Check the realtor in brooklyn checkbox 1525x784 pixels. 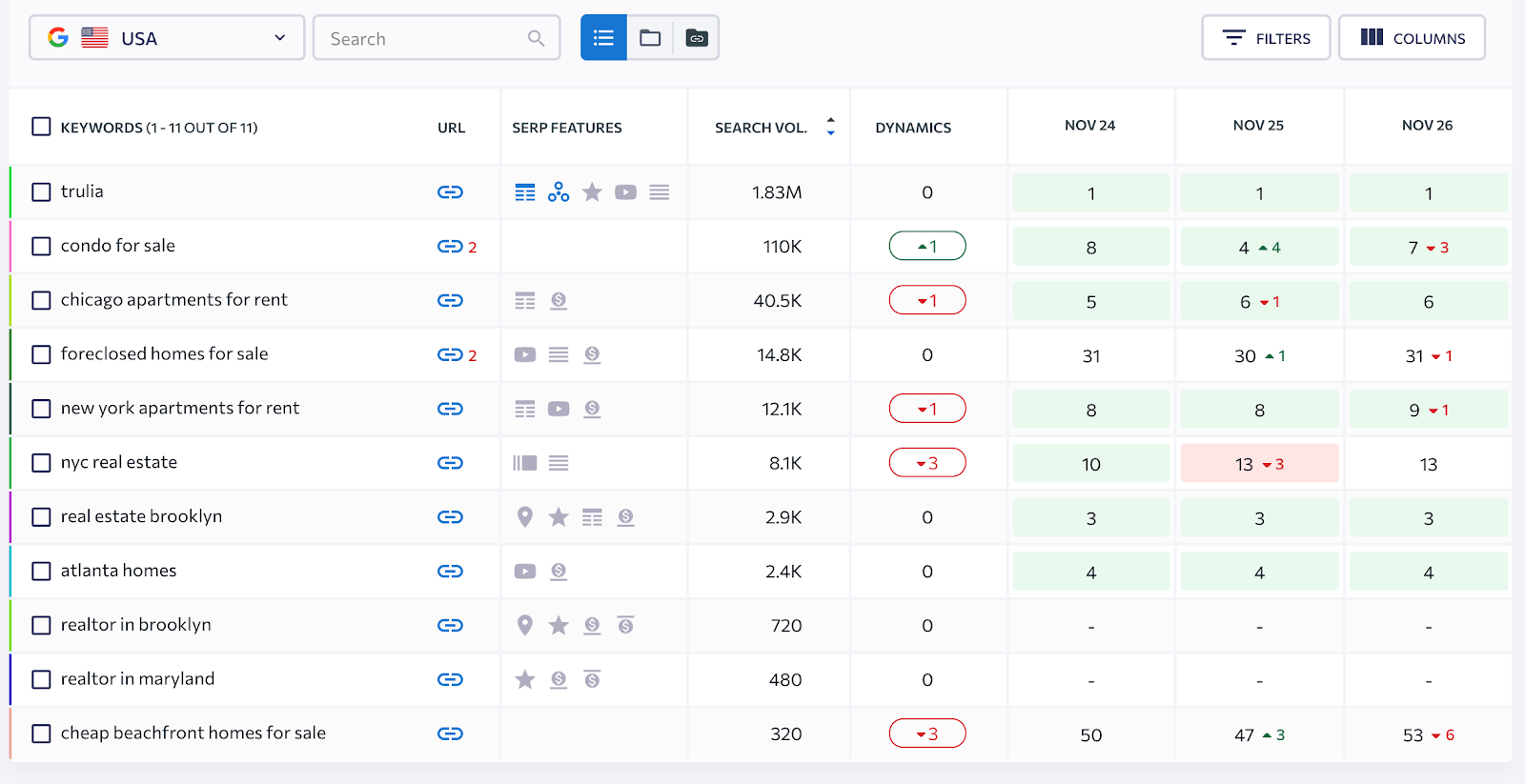[41, 626]
